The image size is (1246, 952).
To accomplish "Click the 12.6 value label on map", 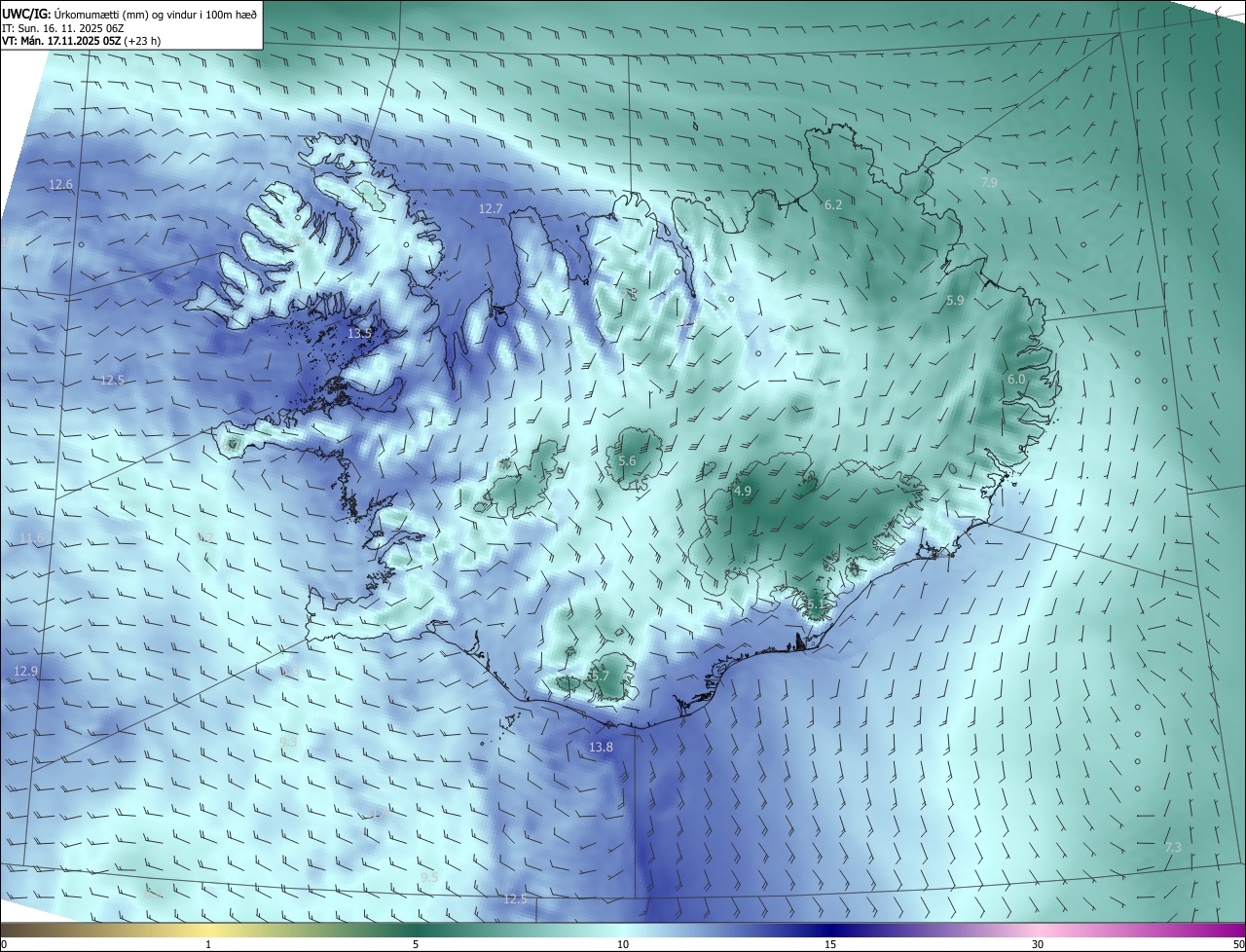I will tap(60, 184).
